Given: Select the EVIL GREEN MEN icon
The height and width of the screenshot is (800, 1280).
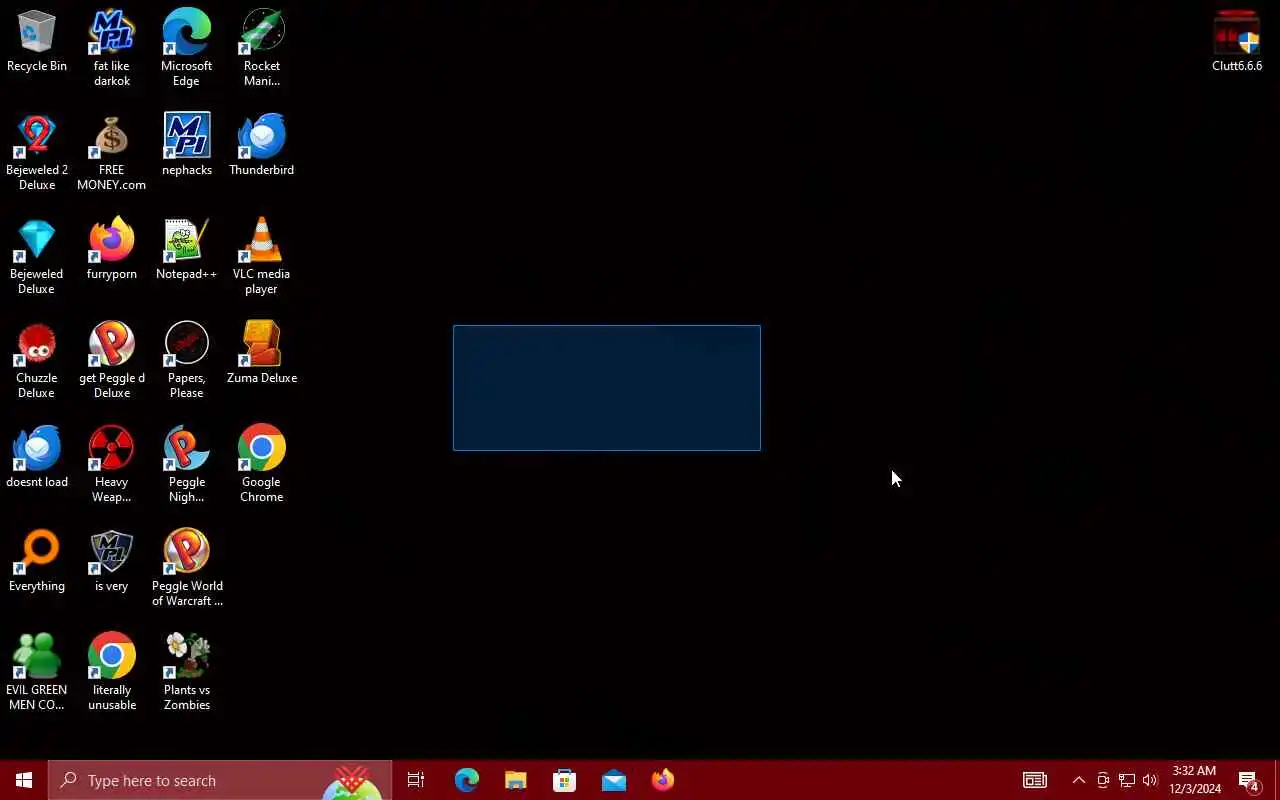Looking at the screenshot, I should coord(37,672).
